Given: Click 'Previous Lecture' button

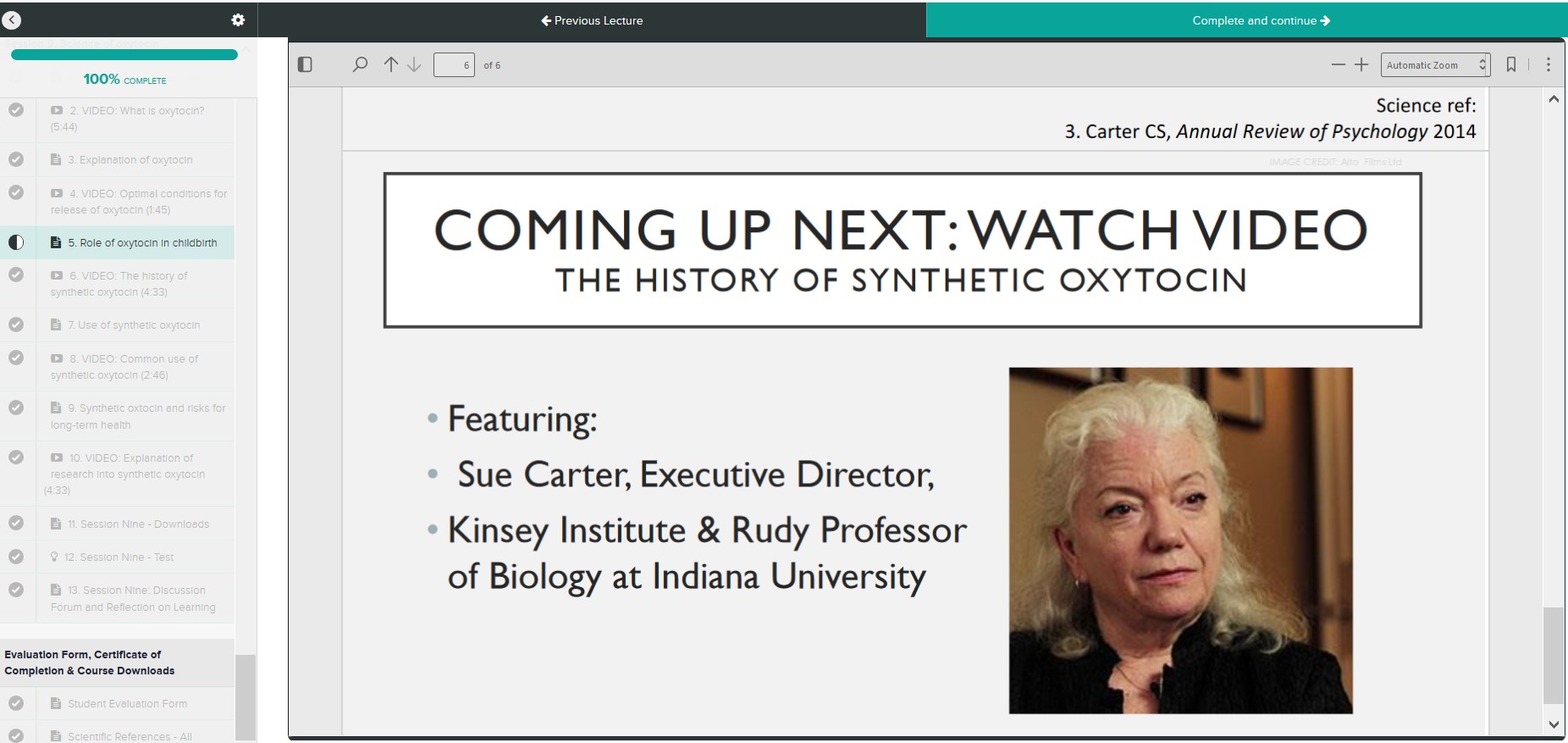Looking at the screenshot, I should pos(592,20).
